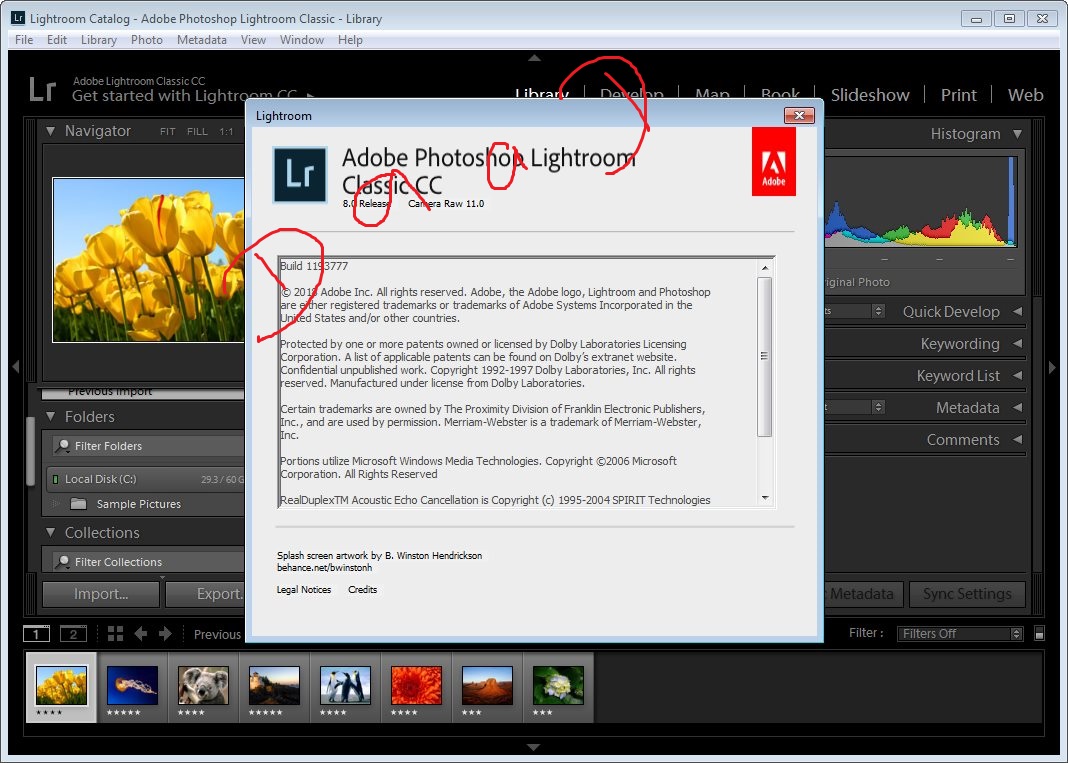Screen dimensions: 1068x763
Task: Collapse the Folders panel
Action: [50, 416]
